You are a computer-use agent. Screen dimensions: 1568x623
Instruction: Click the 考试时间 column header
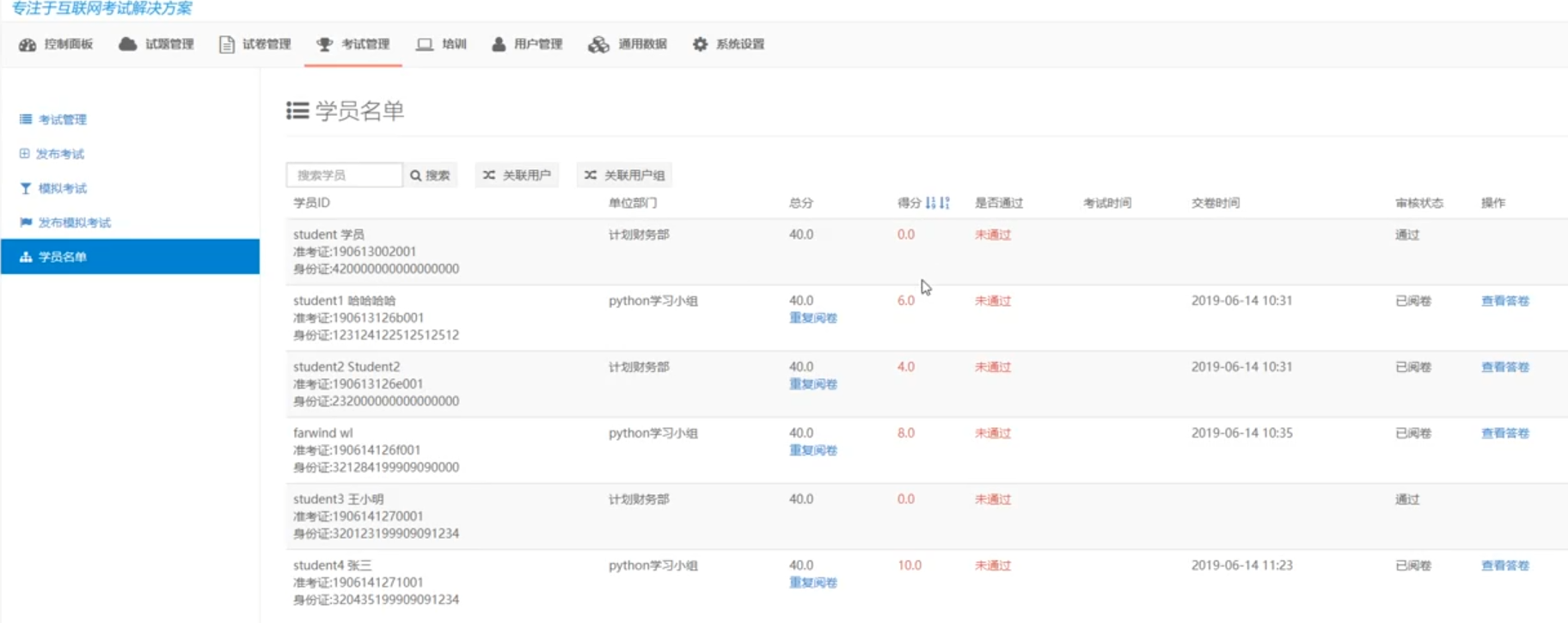coord(1107,203)
